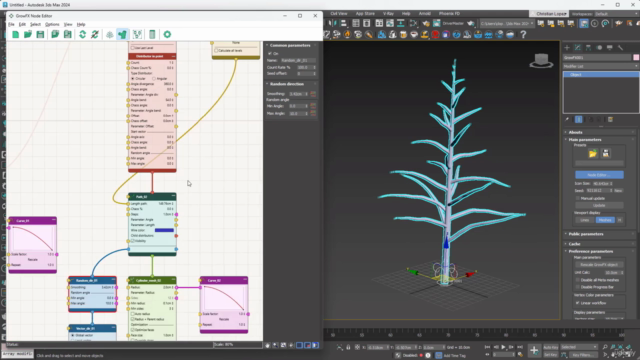Image resolution: width=640 pixels, height=360 pixels.
Task: Open the Modify tab icon in command panel
Action: point(578,48)
